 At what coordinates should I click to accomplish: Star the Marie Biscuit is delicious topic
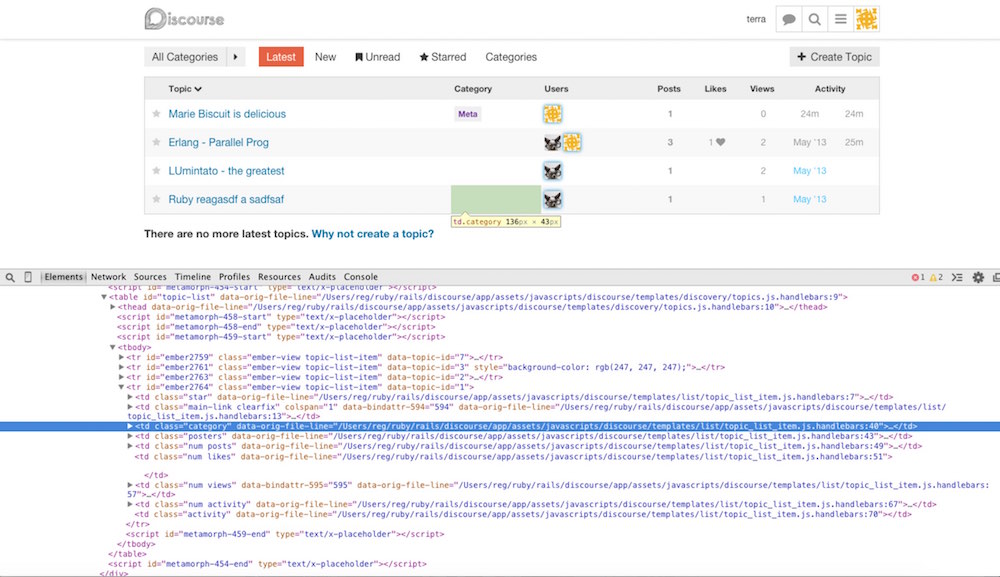[156, 113]
